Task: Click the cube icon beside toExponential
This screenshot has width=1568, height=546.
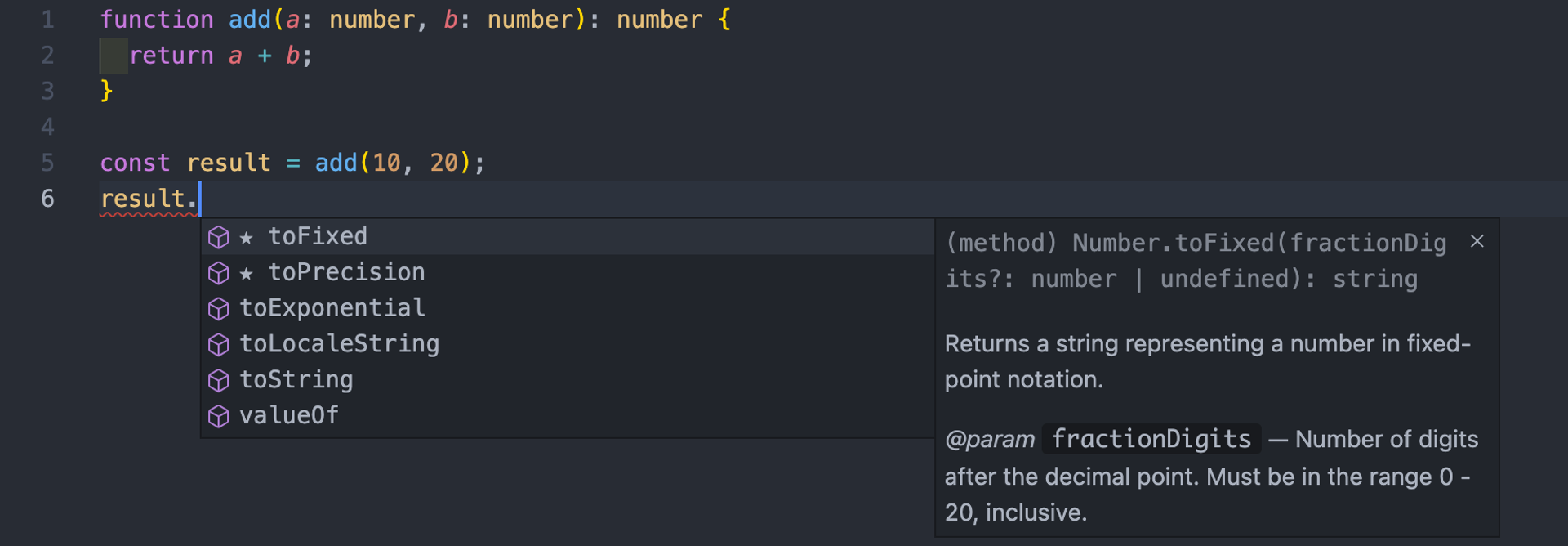Action: tap(218, 309)
